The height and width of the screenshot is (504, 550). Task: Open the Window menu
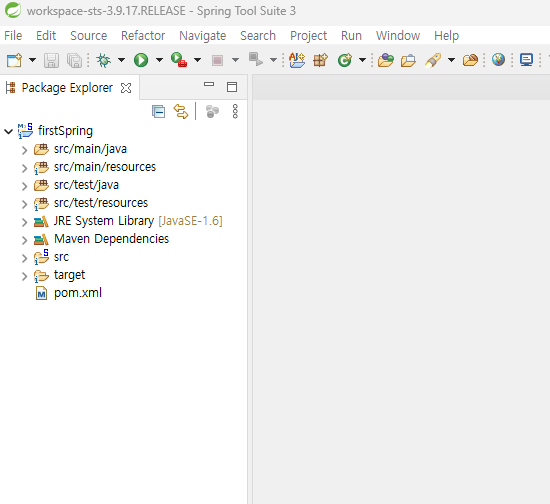point(398,35)
